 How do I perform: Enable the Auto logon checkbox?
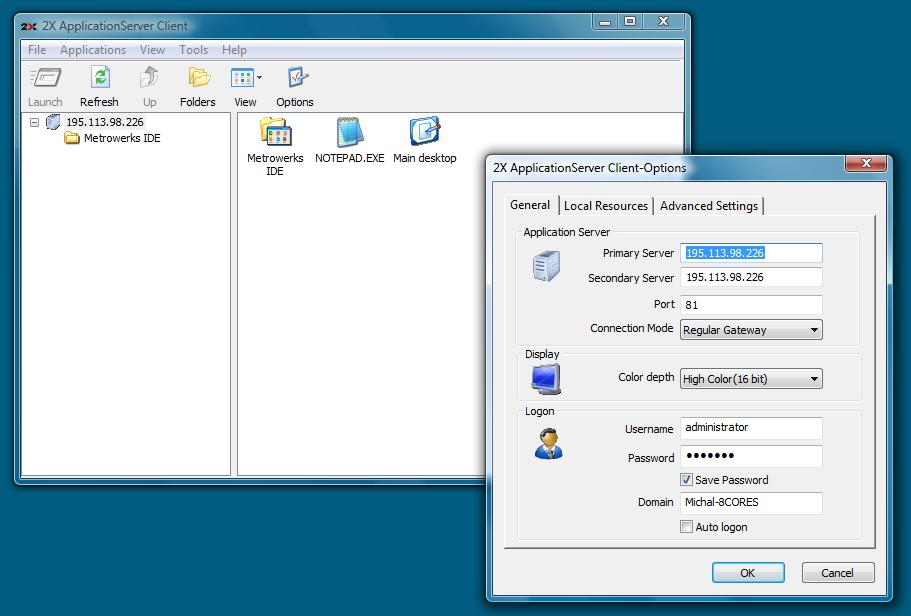tap(686, 527)
